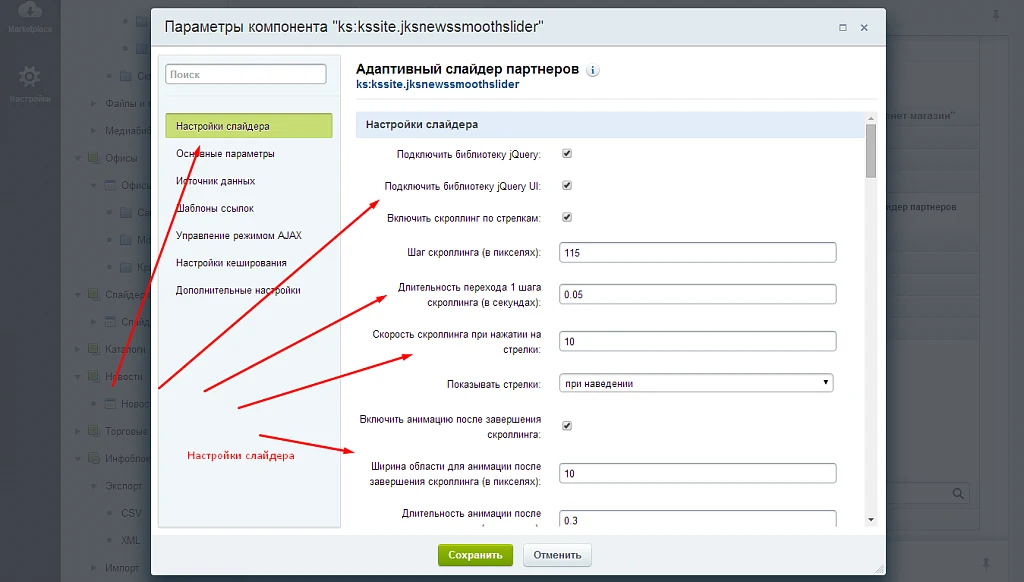
Task: Click the scrollbar up arrow in parameters list
Action: (x=871, y=118)
